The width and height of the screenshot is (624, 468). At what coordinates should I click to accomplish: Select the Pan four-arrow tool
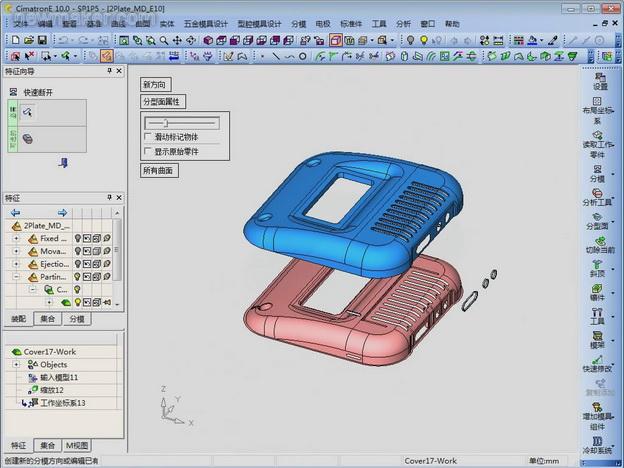(177, 40)
